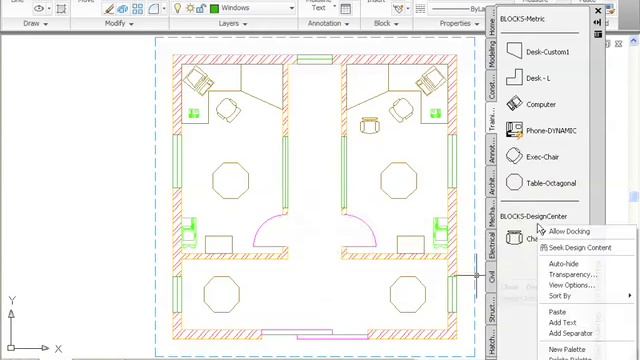
Task: Click the tool palette properties icon
Action: pyautogui.click(x=598, y=34)
